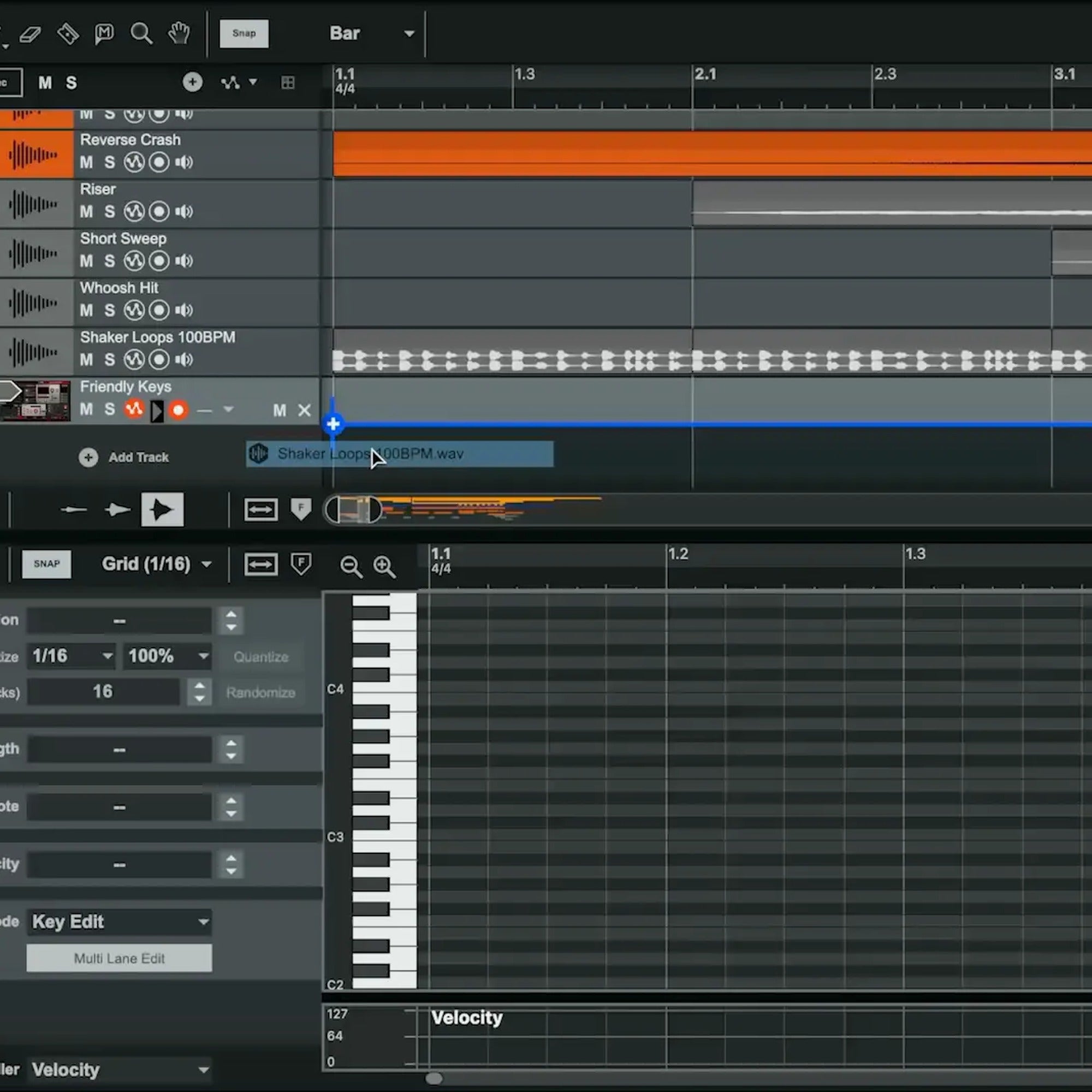Click the Add Track button
Viewport: 1092px width, 1092px height.
click(x=124, y=457)
